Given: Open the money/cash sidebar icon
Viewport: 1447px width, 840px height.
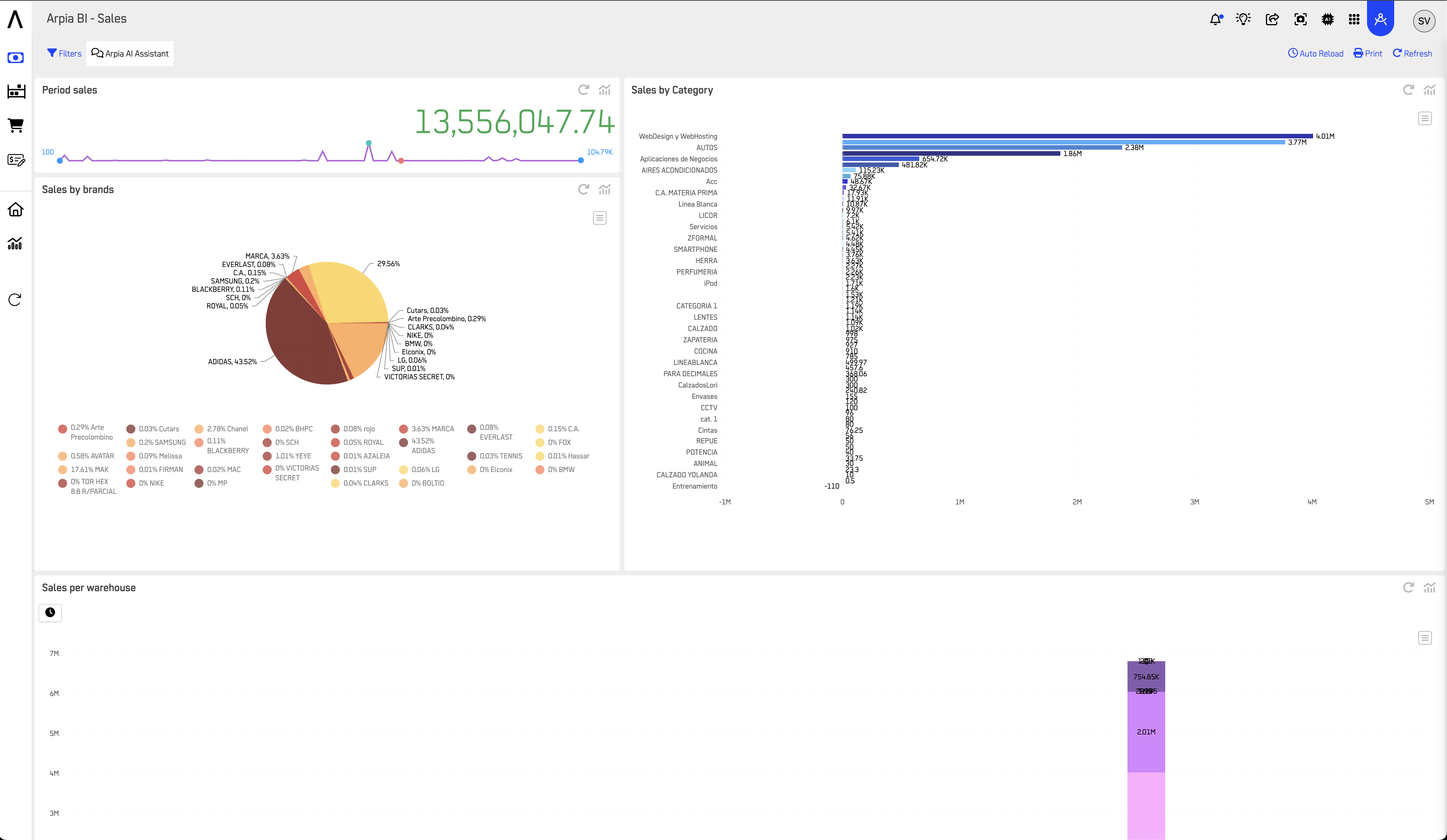Looking at the screenshot, I should pyautogui.click(x=15, y=57).
